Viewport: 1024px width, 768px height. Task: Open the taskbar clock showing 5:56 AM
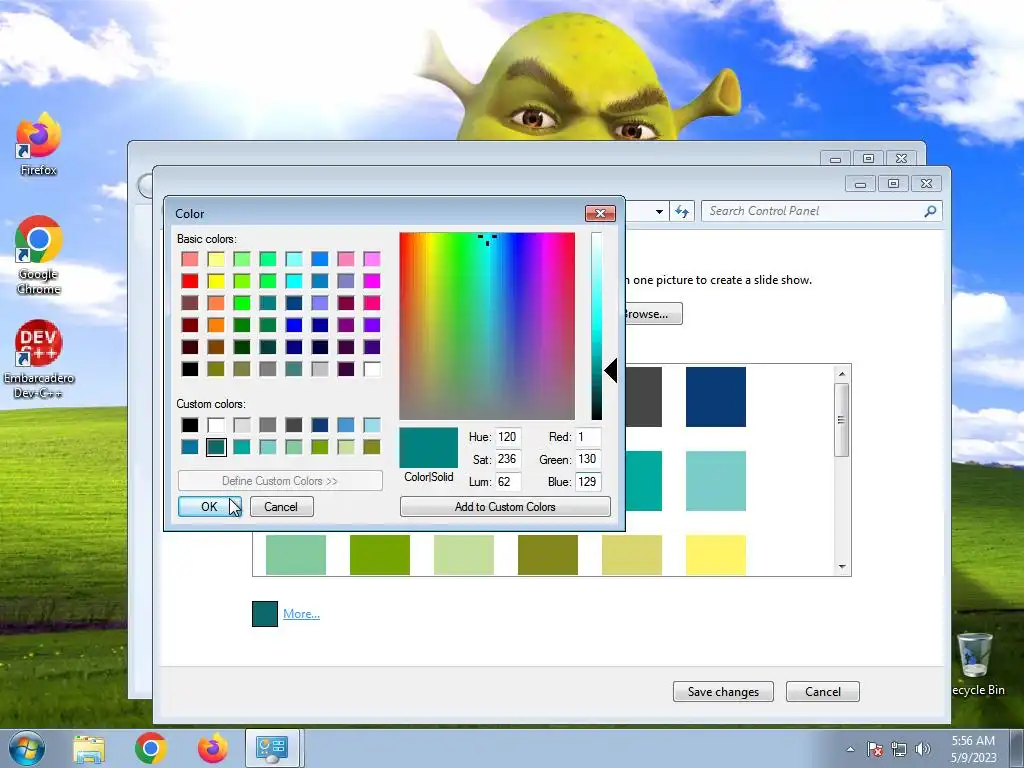pos(973,748)
